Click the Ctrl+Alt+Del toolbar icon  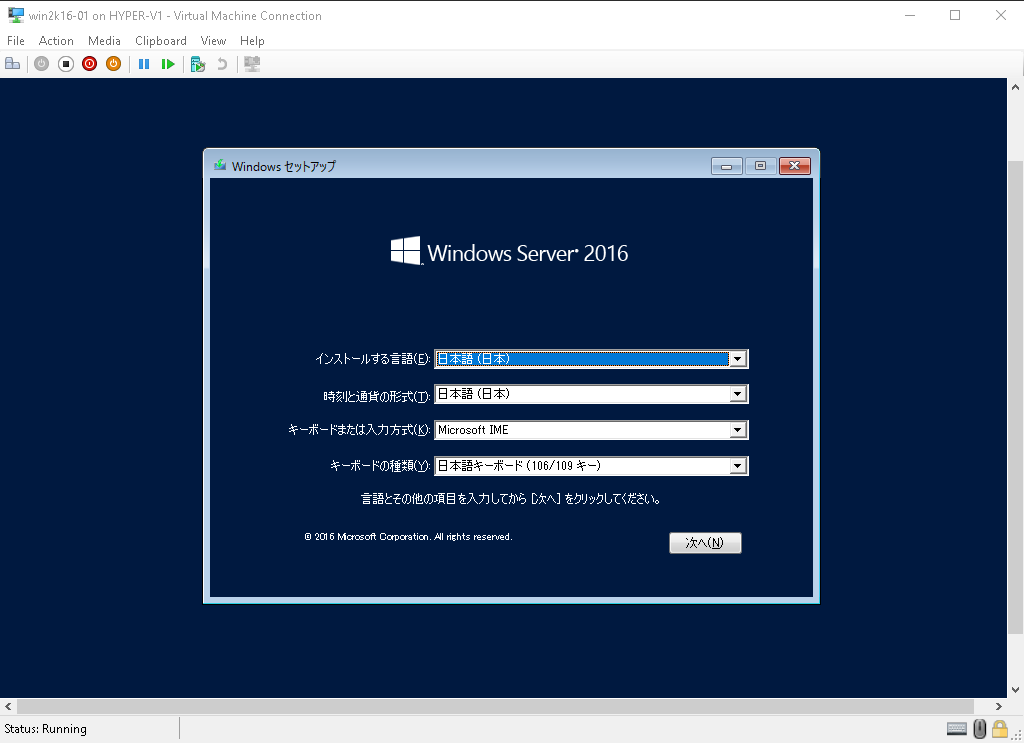pyautogui.click(x=12, y=64)
